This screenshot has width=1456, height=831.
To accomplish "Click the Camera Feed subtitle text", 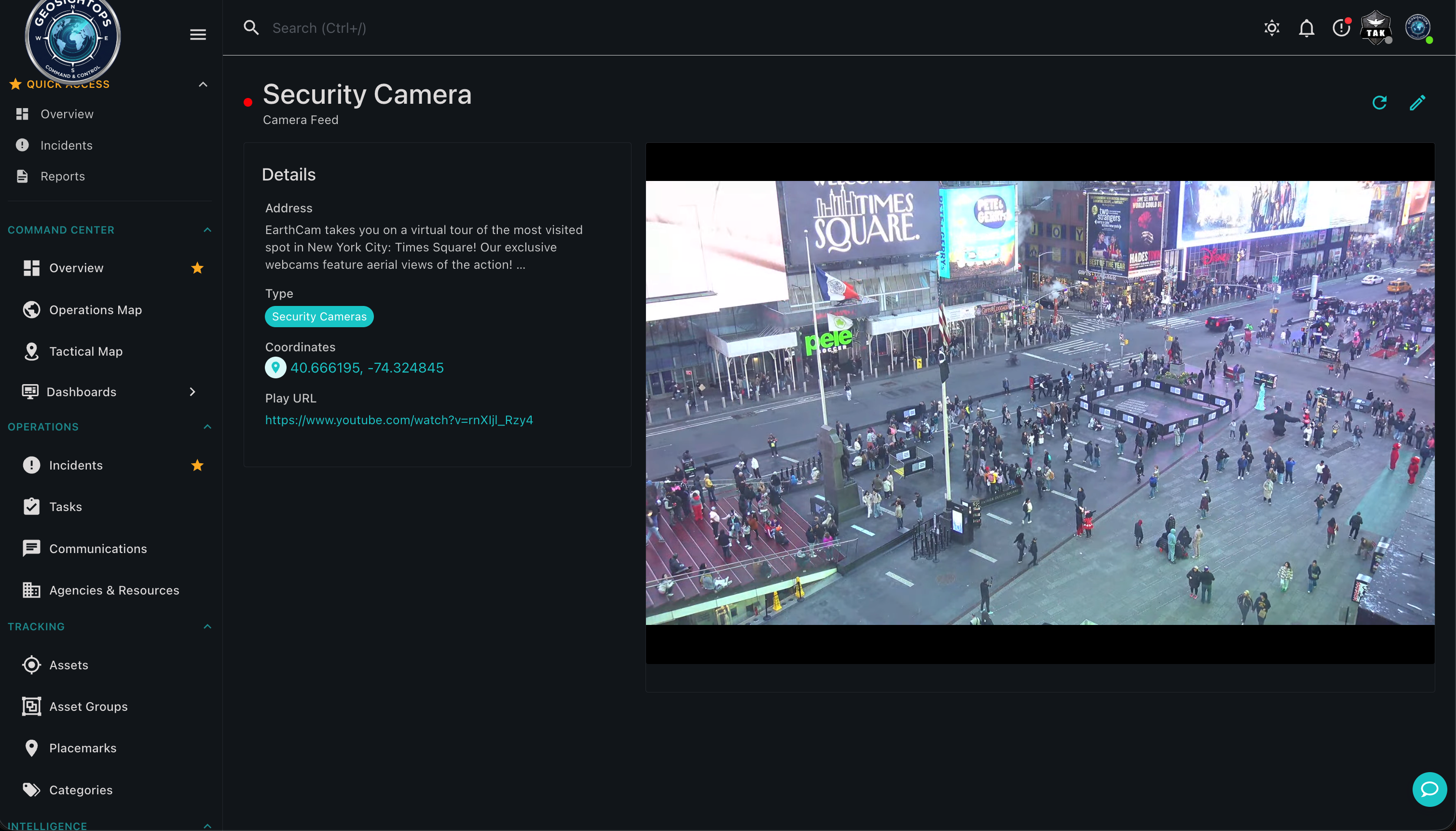I will [300, 120].
